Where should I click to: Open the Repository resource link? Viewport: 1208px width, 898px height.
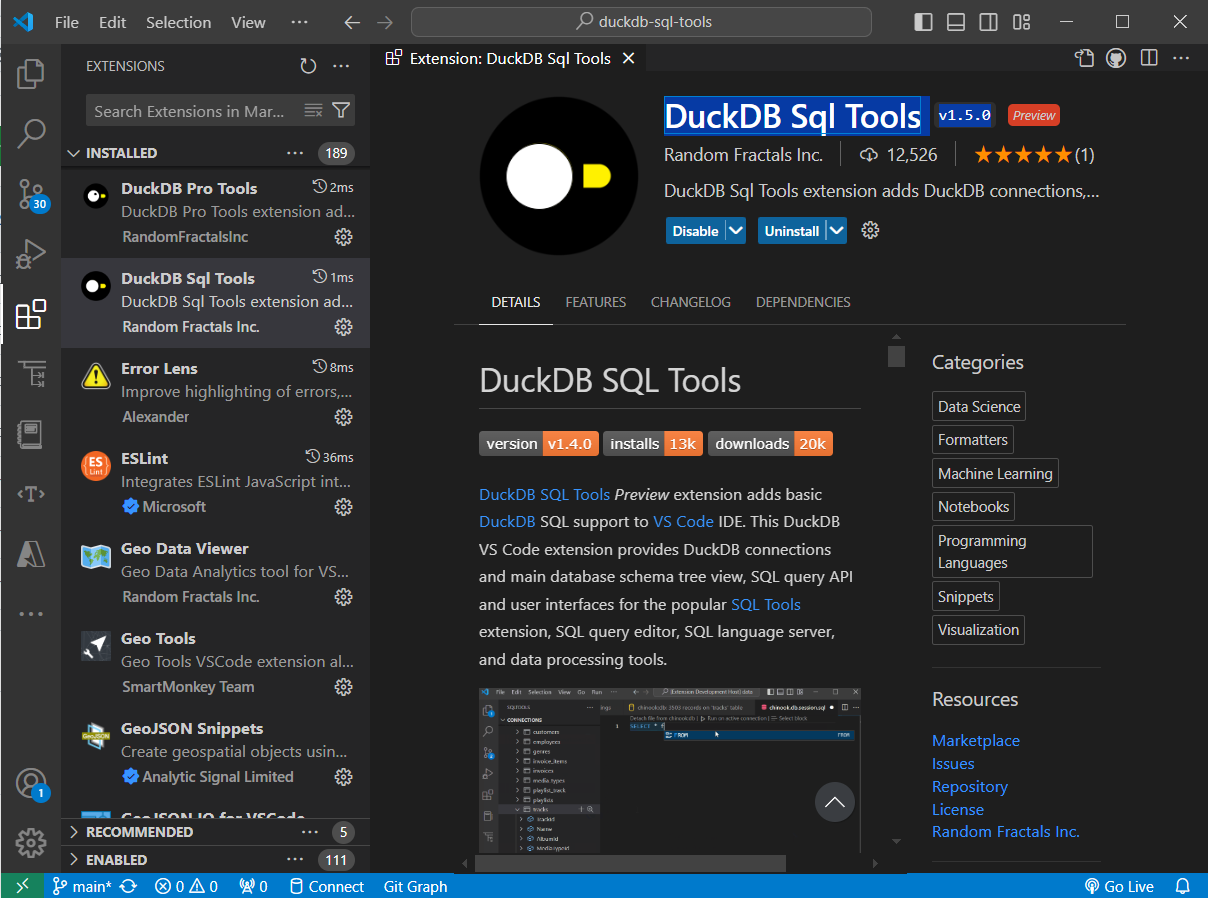point(970,786)
